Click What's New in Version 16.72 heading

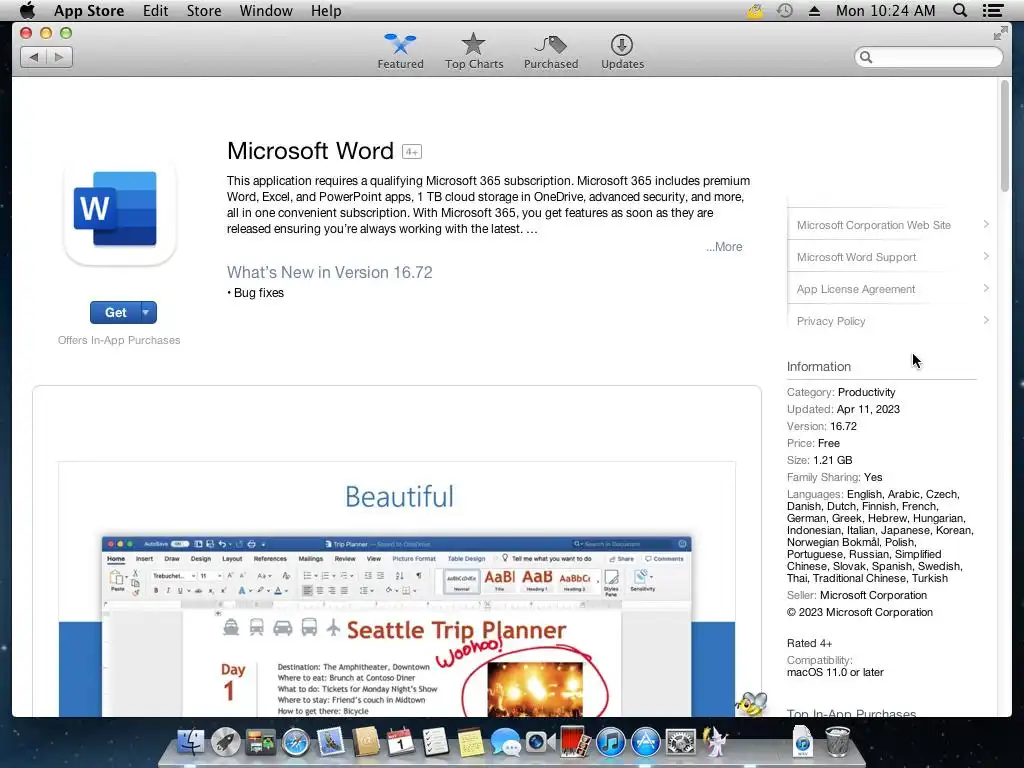coord(330,272)
